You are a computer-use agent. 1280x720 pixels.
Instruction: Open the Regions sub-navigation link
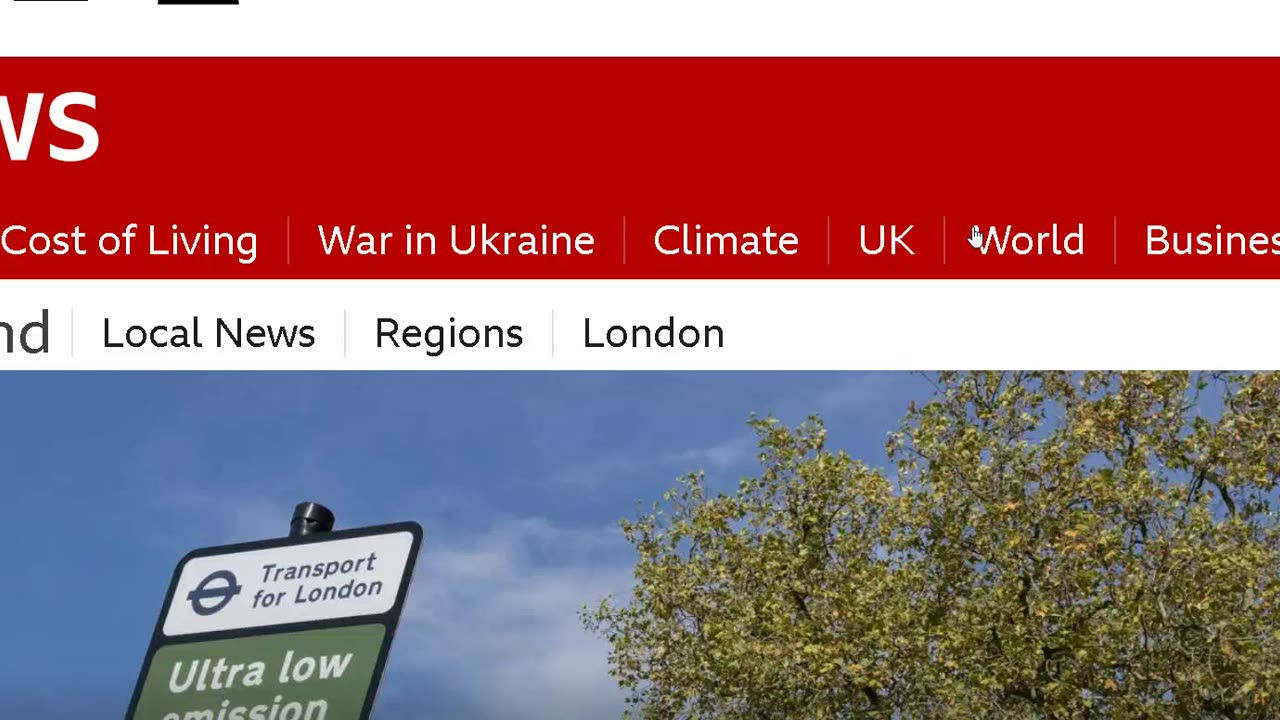coord(449,334)
